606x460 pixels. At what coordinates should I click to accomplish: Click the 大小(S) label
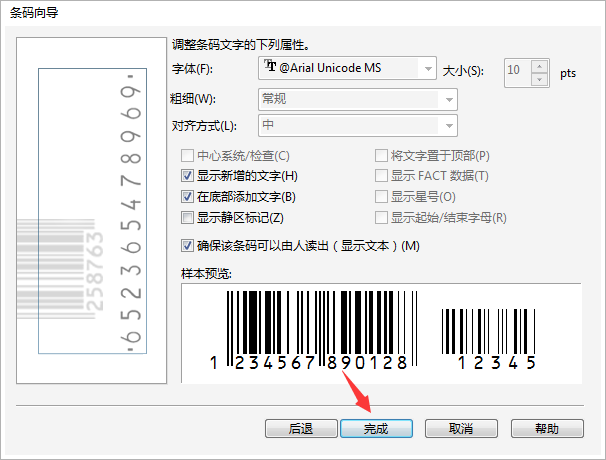tap(463, 71)
